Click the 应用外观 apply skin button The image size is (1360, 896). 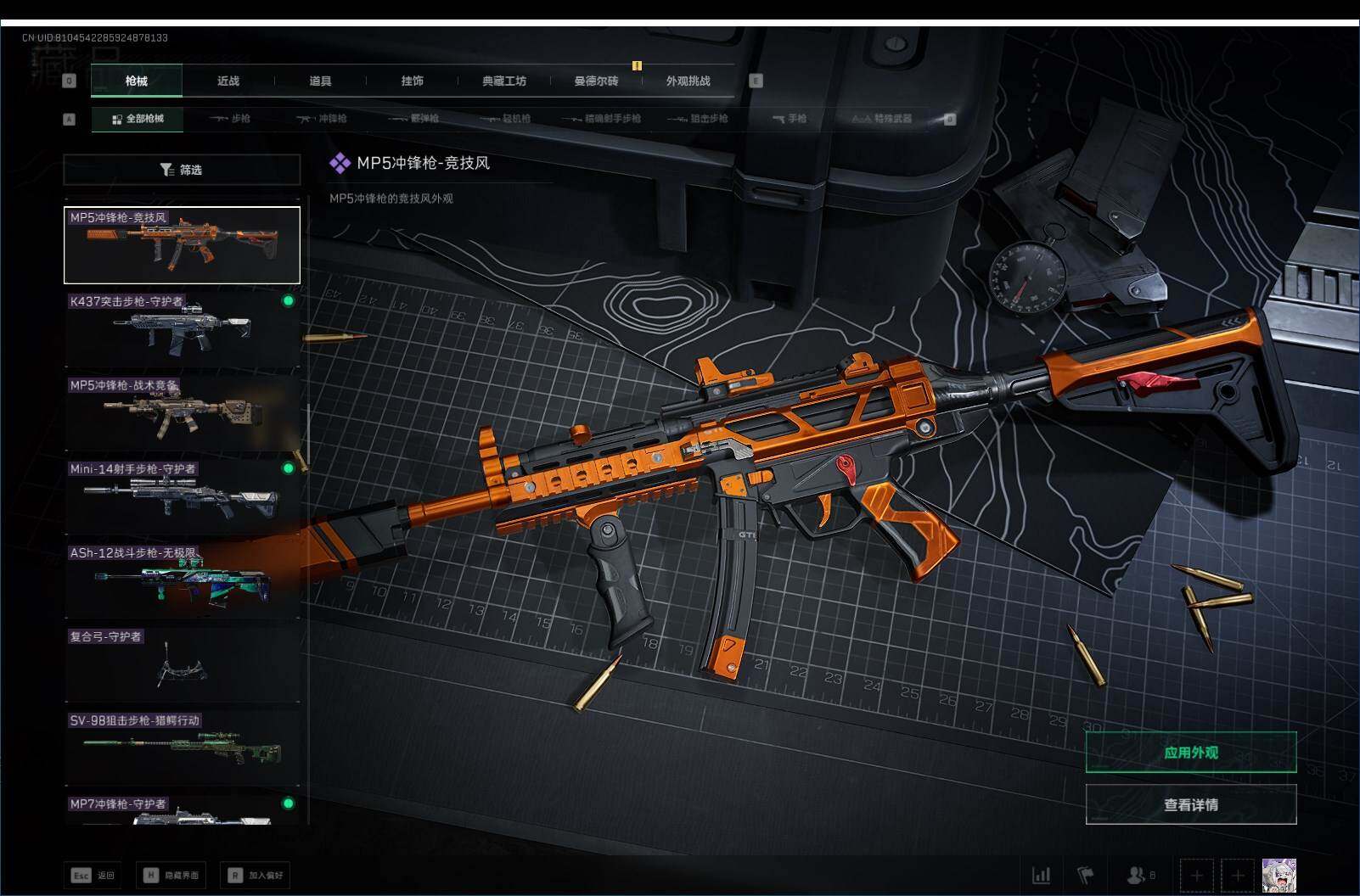(1191, 753)
